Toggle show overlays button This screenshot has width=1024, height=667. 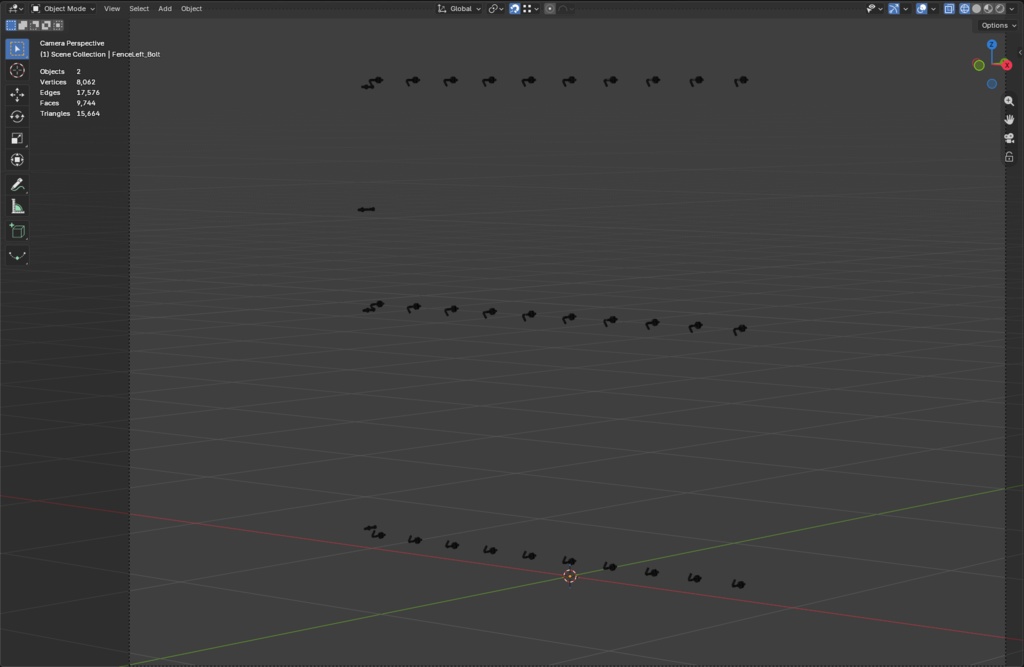point(921,8)
